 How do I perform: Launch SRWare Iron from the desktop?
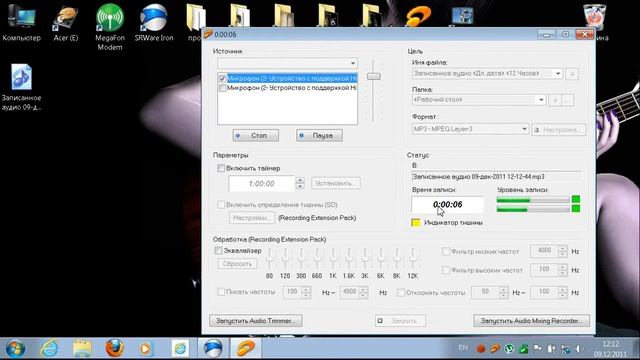pos(154,23)
